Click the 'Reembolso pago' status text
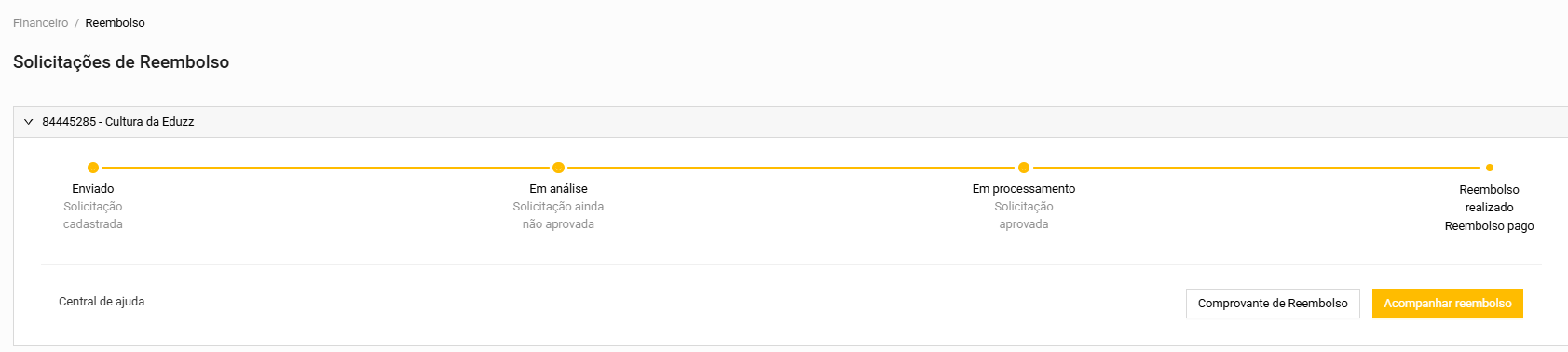Image resolution: width=1568 pixels, height=352 pixels. [x=1489, y=226]
